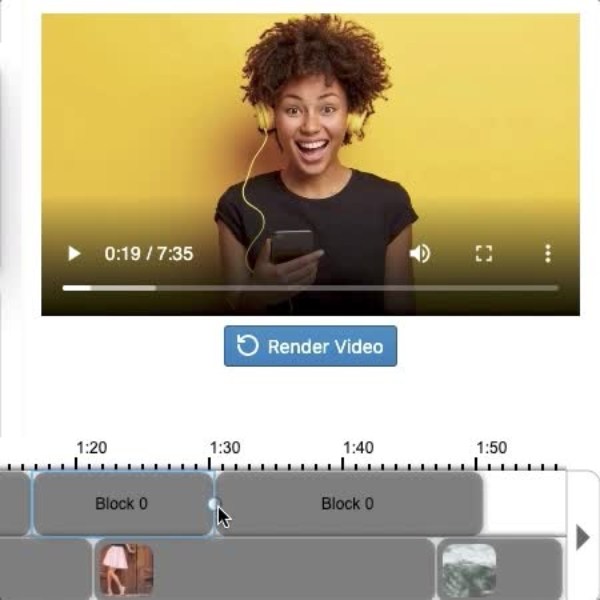
Task: Advance the timeline with the right arrow
Action: 582,537
